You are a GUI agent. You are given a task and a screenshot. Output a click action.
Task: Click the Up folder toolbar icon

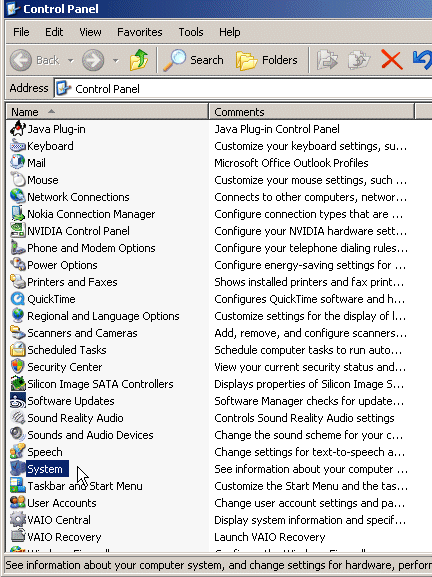tap(139, 60)
